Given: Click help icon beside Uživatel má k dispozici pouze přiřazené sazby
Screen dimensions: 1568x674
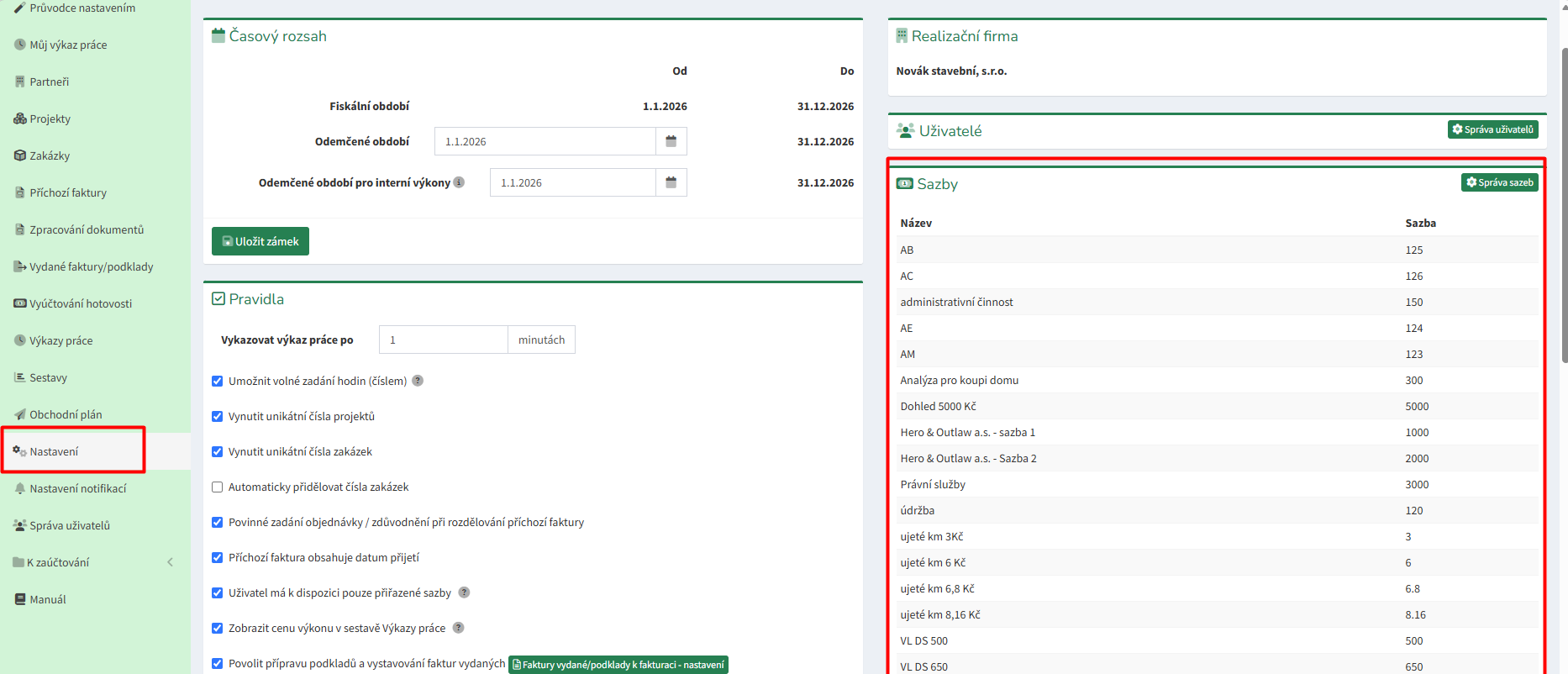Looking at the screenshot, I should click(464, 592).
